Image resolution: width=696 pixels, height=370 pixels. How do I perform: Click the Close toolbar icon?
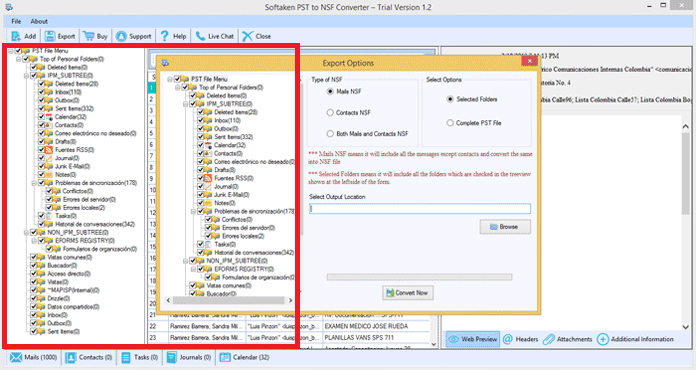(x=248, y=36)
